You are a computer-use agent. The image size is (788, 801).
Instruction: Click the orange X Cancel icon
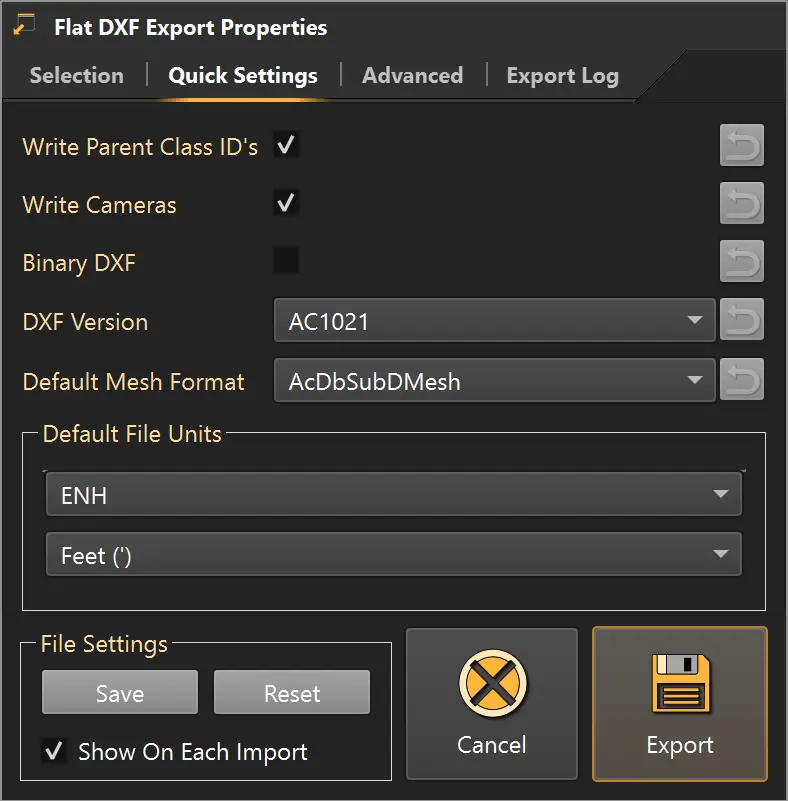click(x=493, y=684)
